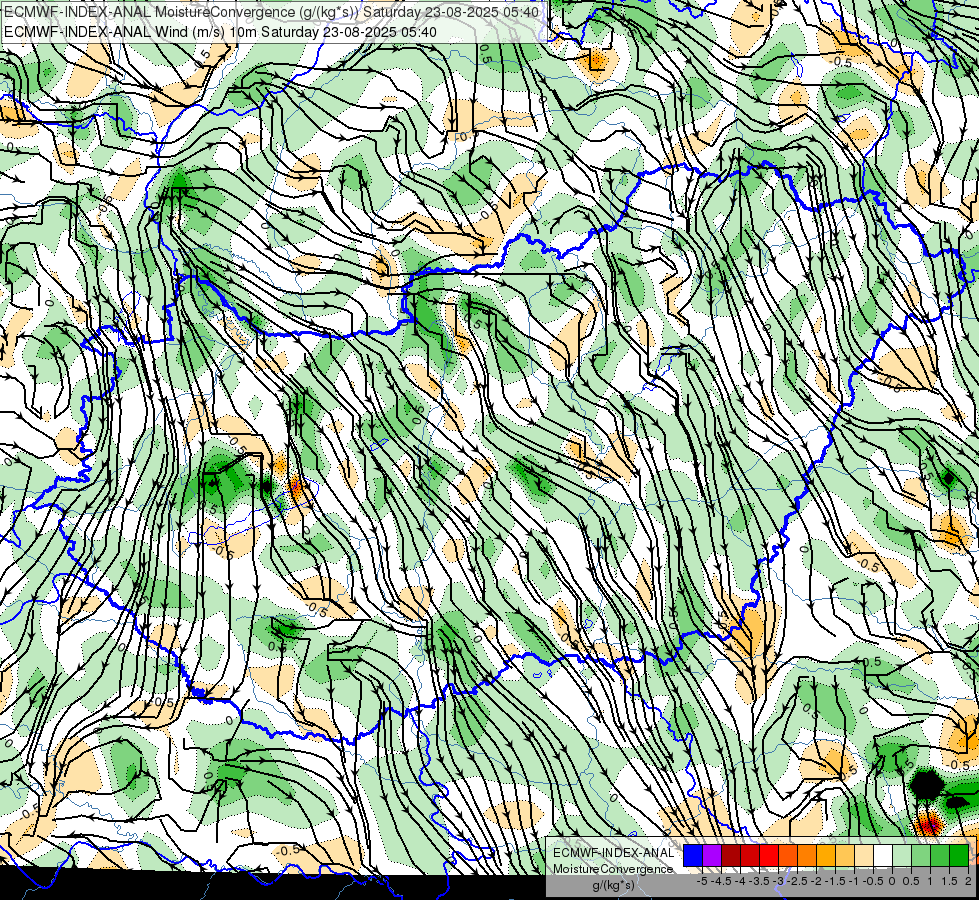Click the -5 tick label on legend scale
This screenshot has width=979, height=900.
[702, 881]
